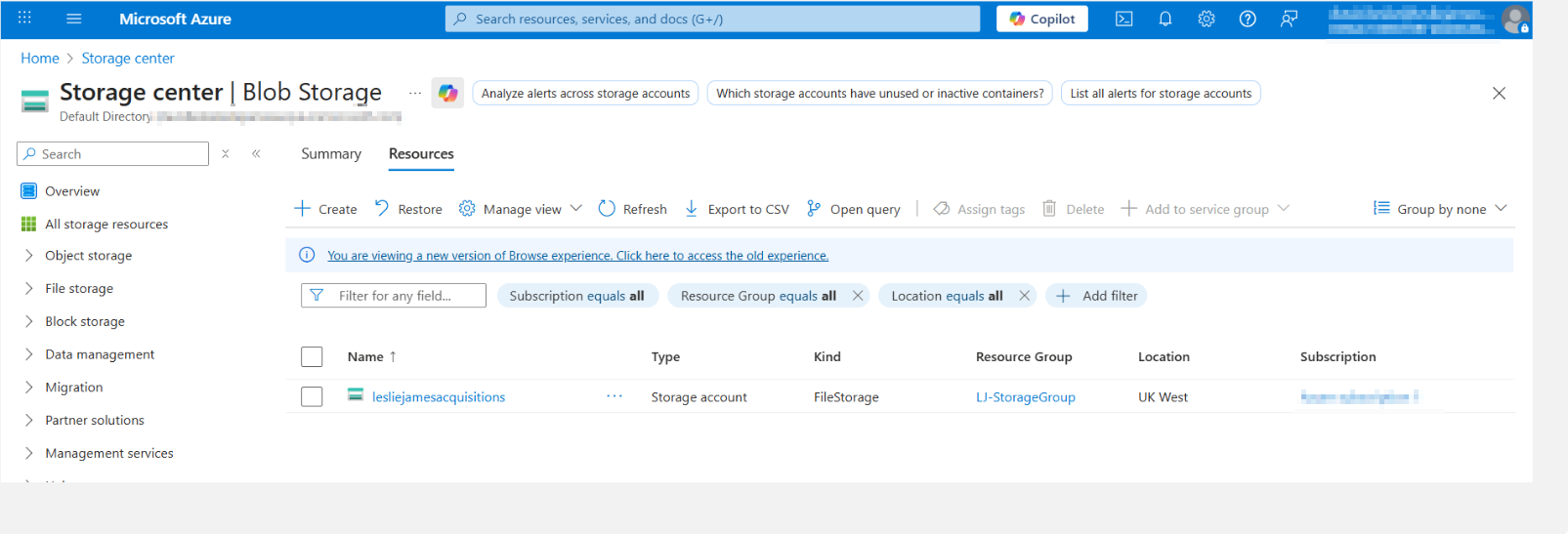Clear the sidebar search box
Image resolution: width=1568 pixels, height=534 pixels.
(226, 153)
